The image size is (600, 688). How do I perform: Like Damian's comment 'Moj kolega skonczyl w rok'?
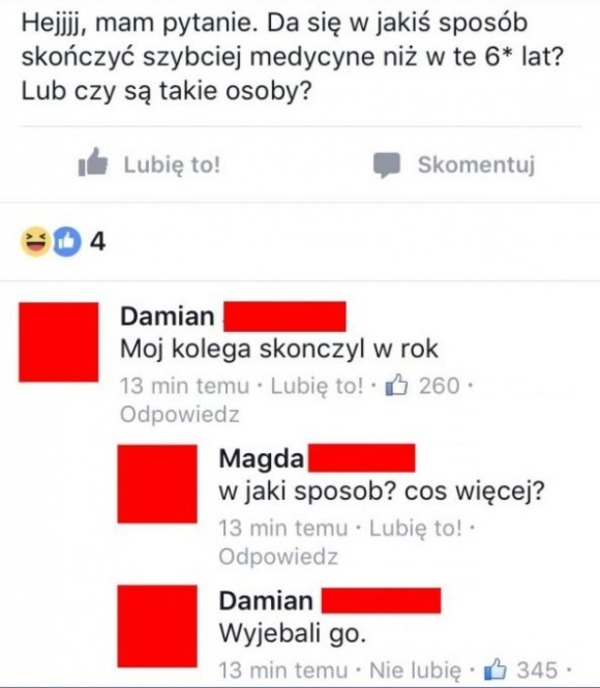point(317,386)
